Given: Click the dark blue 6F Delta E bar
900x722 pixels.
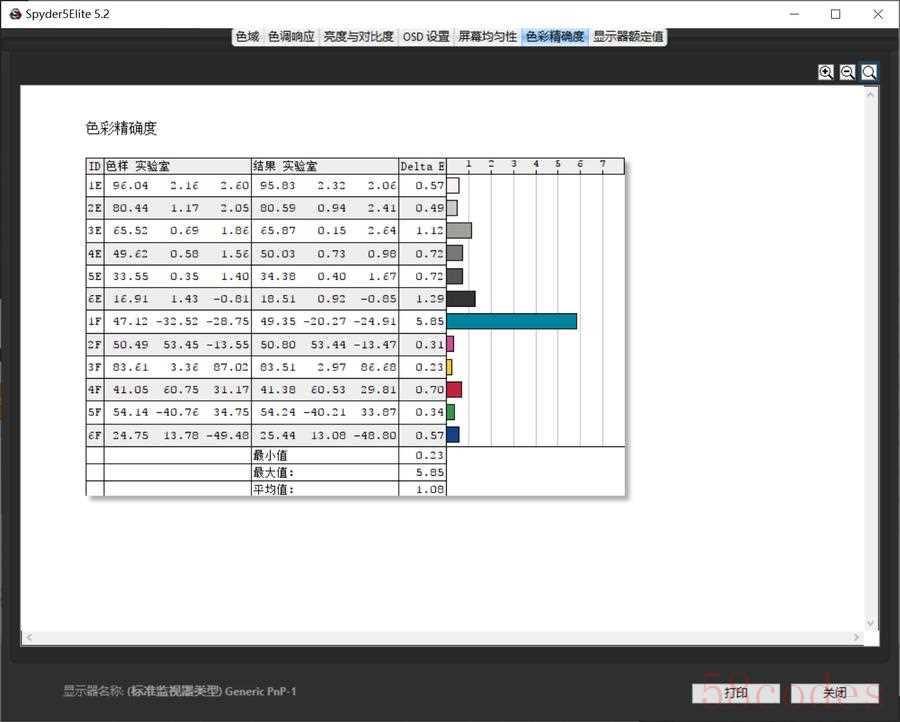Looking at the screenshot, I should click(453, 435).
